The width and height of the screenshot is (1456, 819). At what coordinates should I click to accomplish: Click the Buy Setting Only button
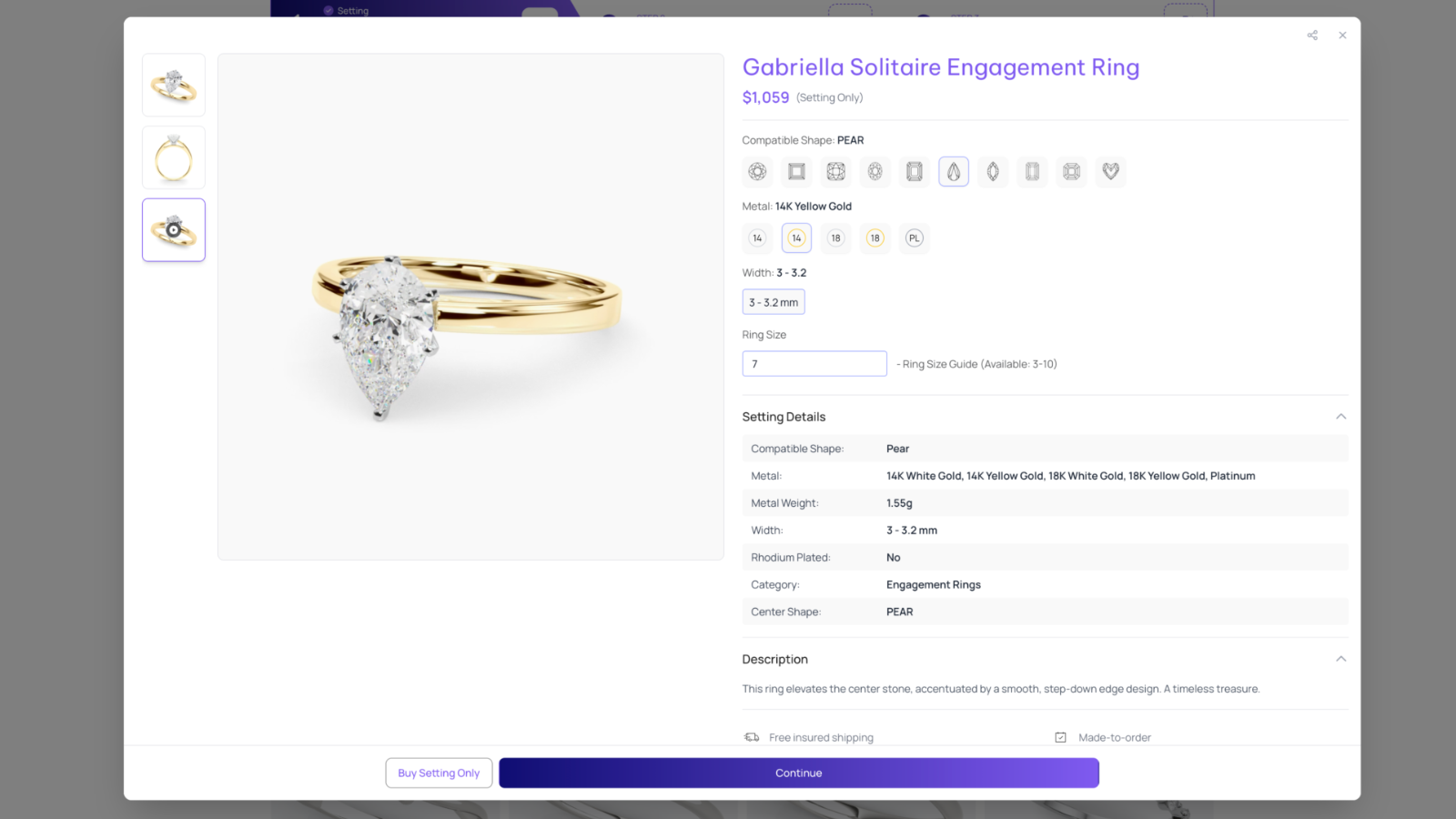tap(439, 773)
